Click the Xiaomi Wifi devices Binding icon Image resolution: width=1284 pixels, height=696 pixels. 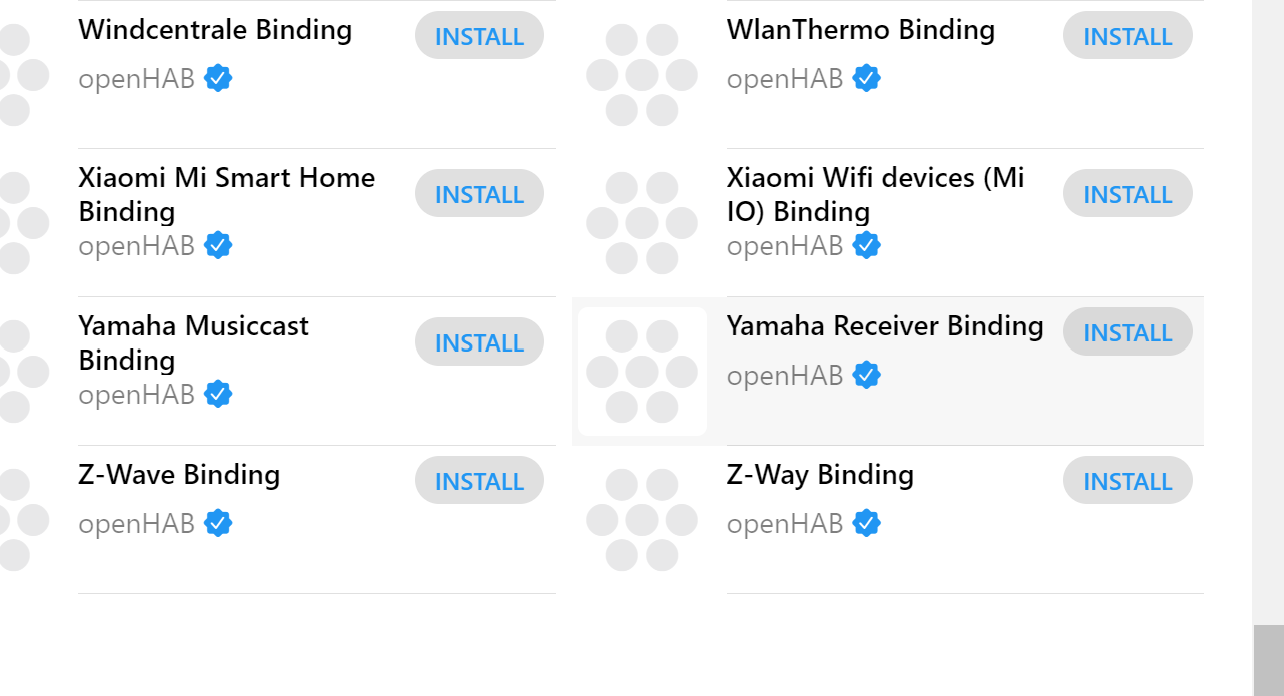point(642,223)
